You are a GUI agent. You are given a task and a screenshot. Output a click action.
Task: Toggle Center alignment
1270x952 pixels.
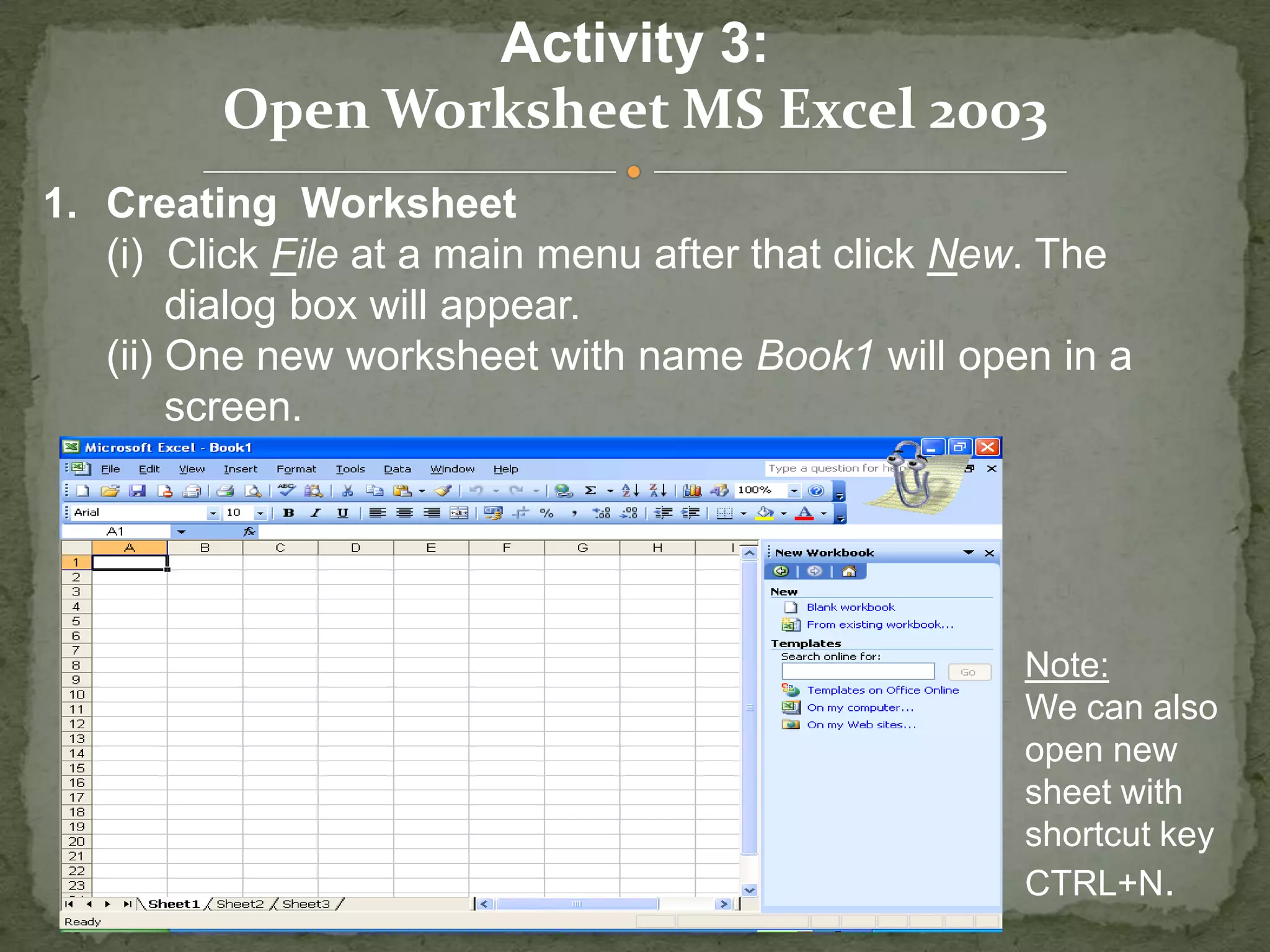tap(404, 513)
